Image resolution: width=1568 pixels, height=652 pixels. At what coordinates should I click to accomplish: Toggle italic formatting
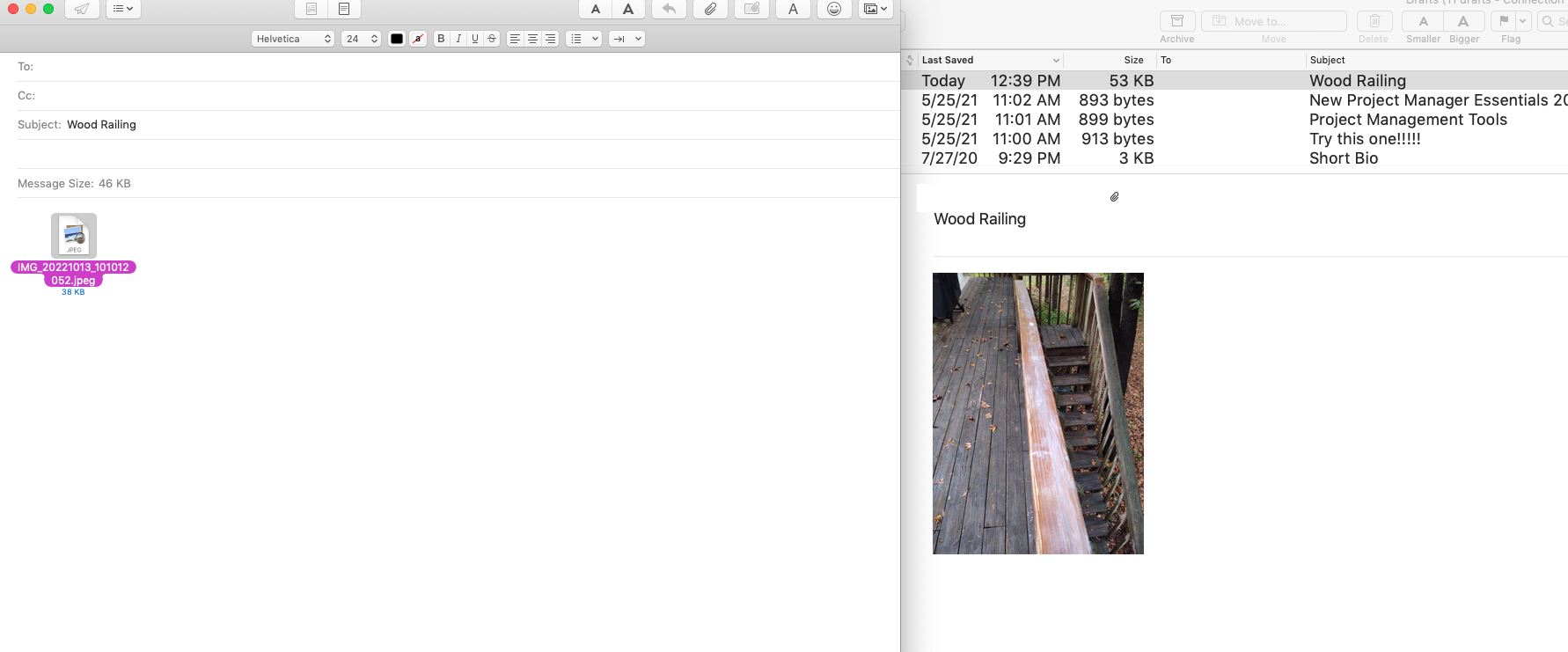[x=458, y=39]
